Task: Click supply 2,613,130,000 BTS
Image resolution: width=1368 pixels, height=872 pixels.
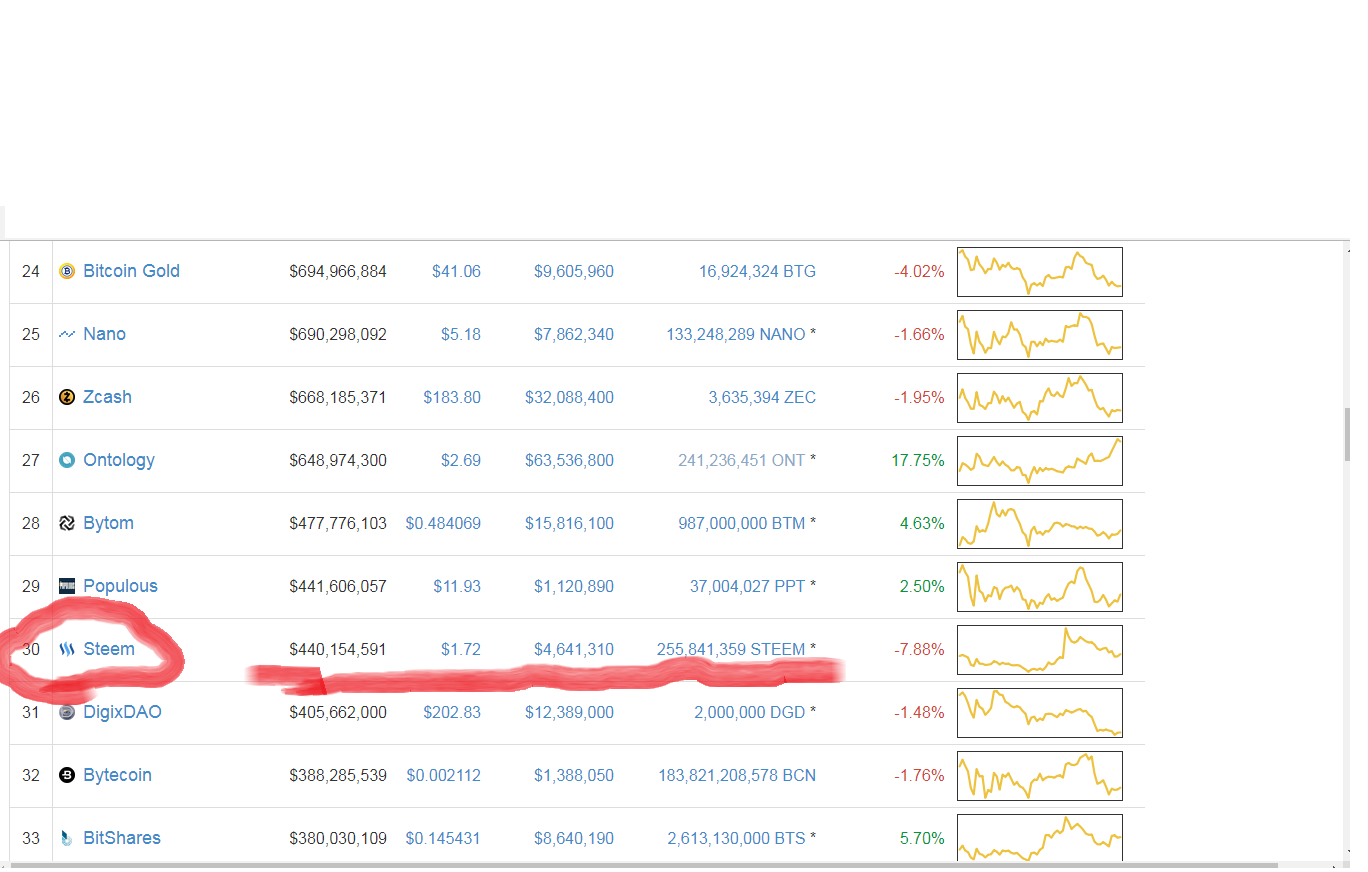Action: click(736, 838)
